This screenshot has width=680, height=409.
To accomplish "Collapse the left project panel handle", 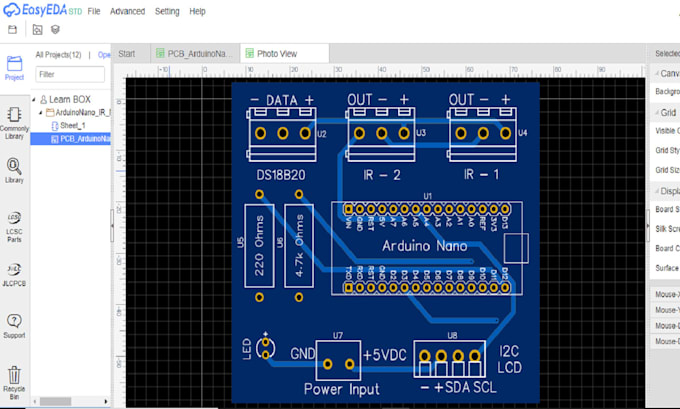I will [112, 226].
